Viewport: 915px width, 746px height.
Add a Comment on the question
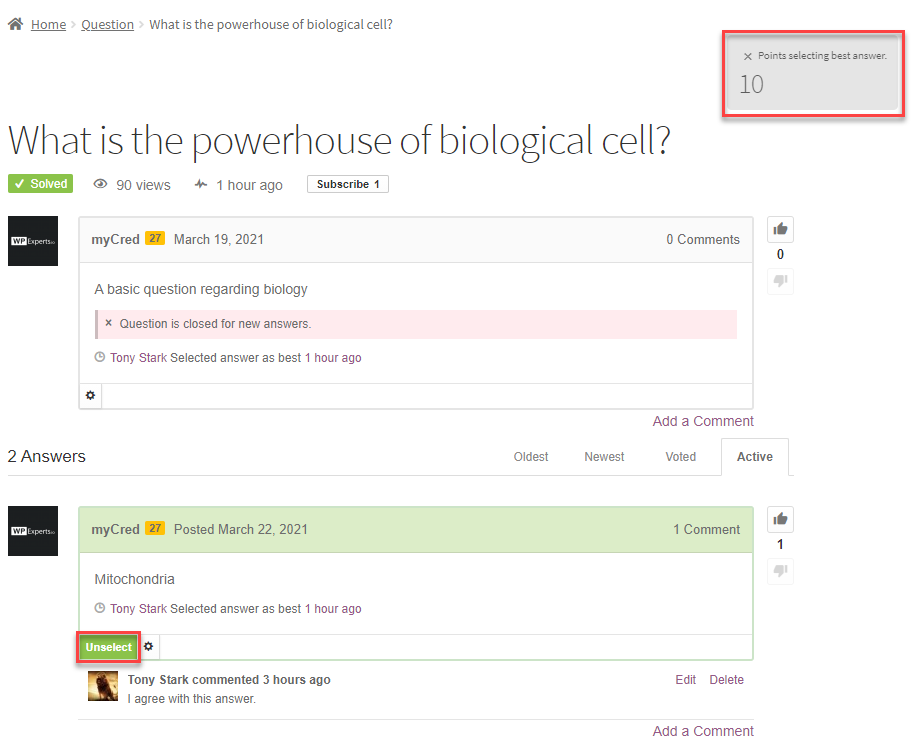coord(703,421)
